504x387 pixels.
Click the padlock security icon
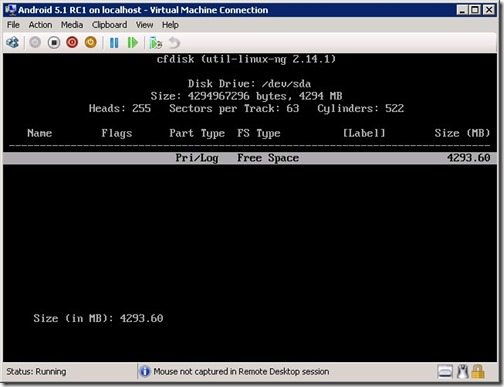(478, 371)
